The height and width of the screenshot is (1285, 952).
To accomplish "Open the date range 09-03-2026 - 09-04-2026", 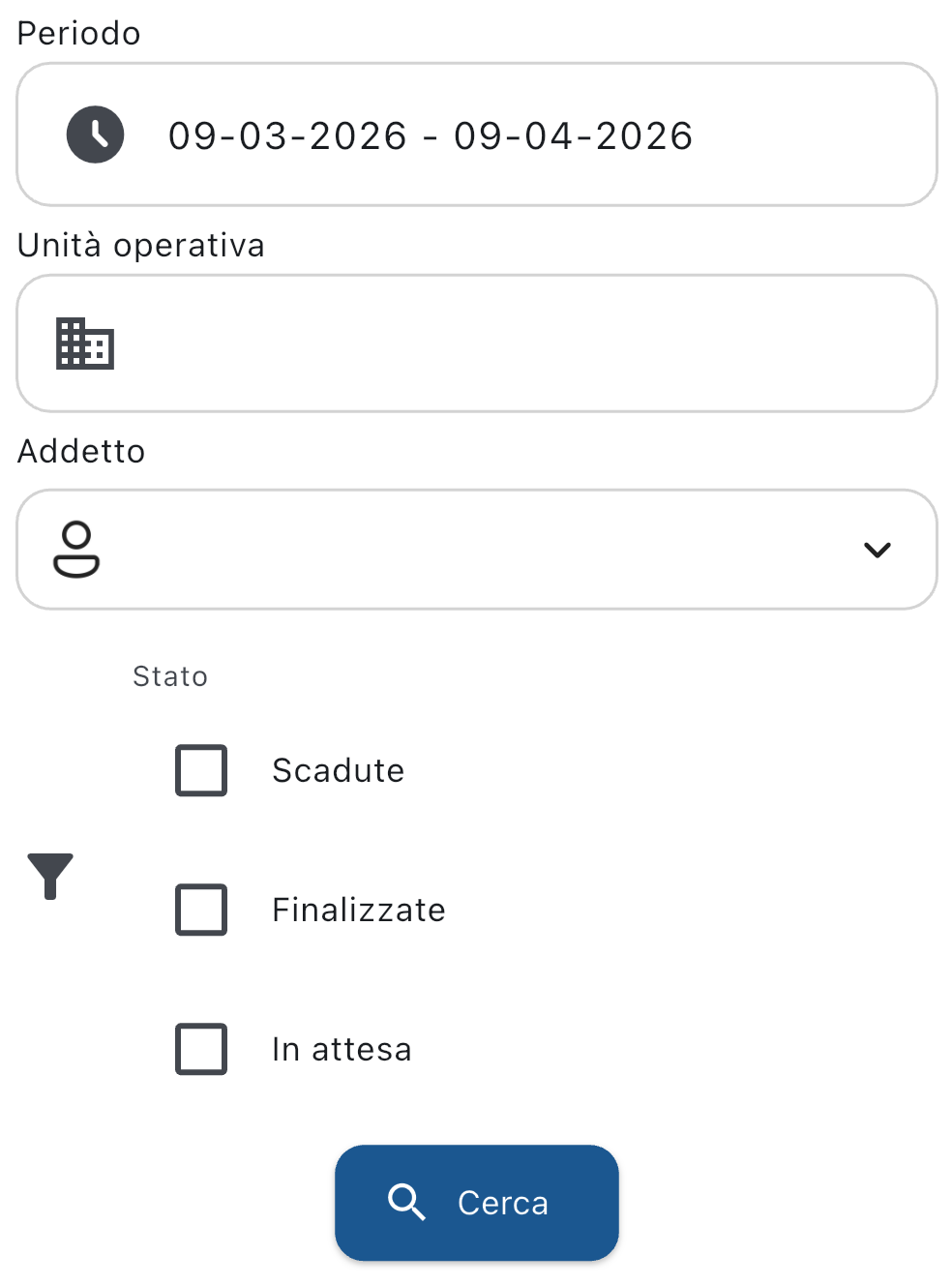I will point(431,135).
